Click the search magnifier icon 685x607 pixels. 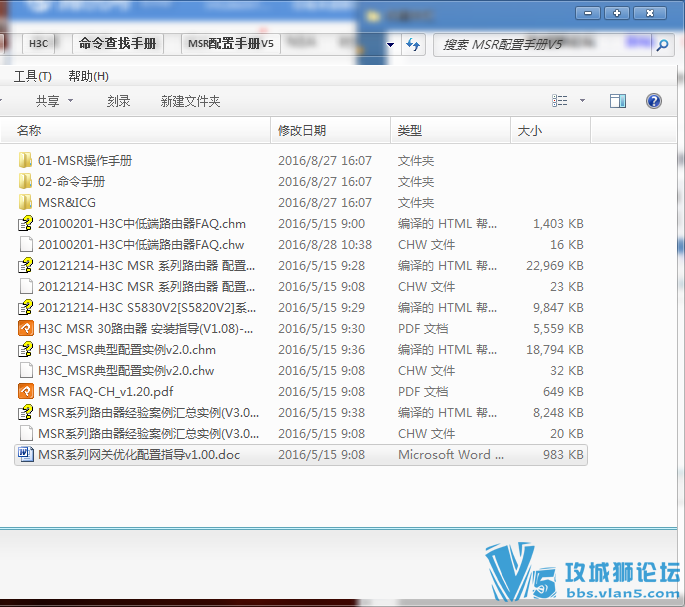coord(662,45)
